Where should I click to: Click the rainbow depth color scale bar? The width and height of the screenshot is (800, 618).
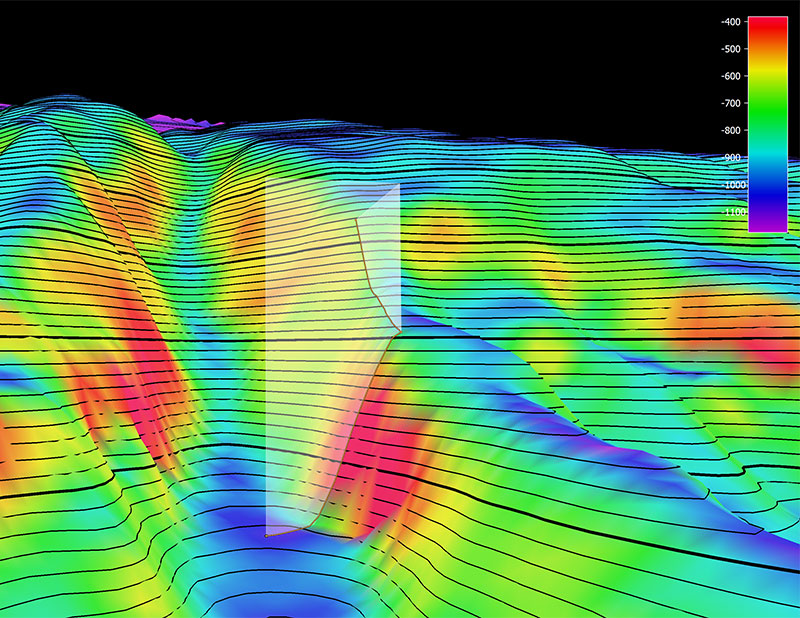(768, 125)
